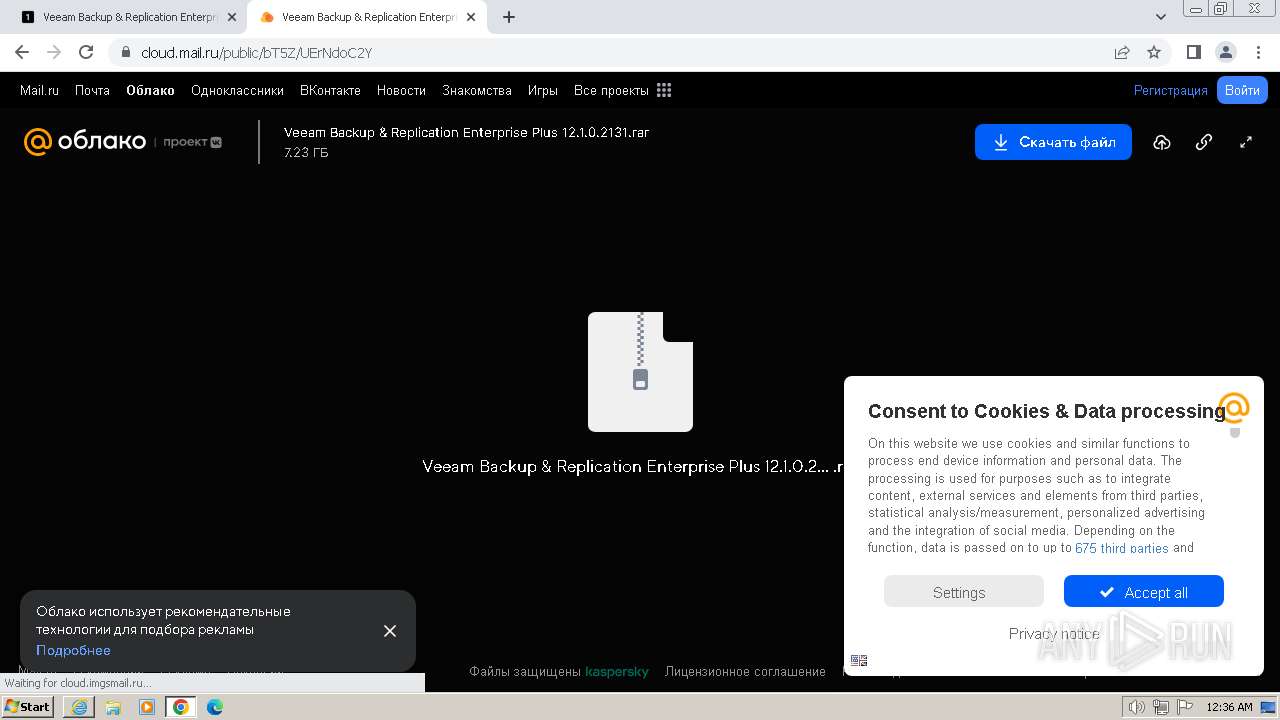Click the Chrome taskbar icon
This screenshot has height=720, width=1280.
181,707
